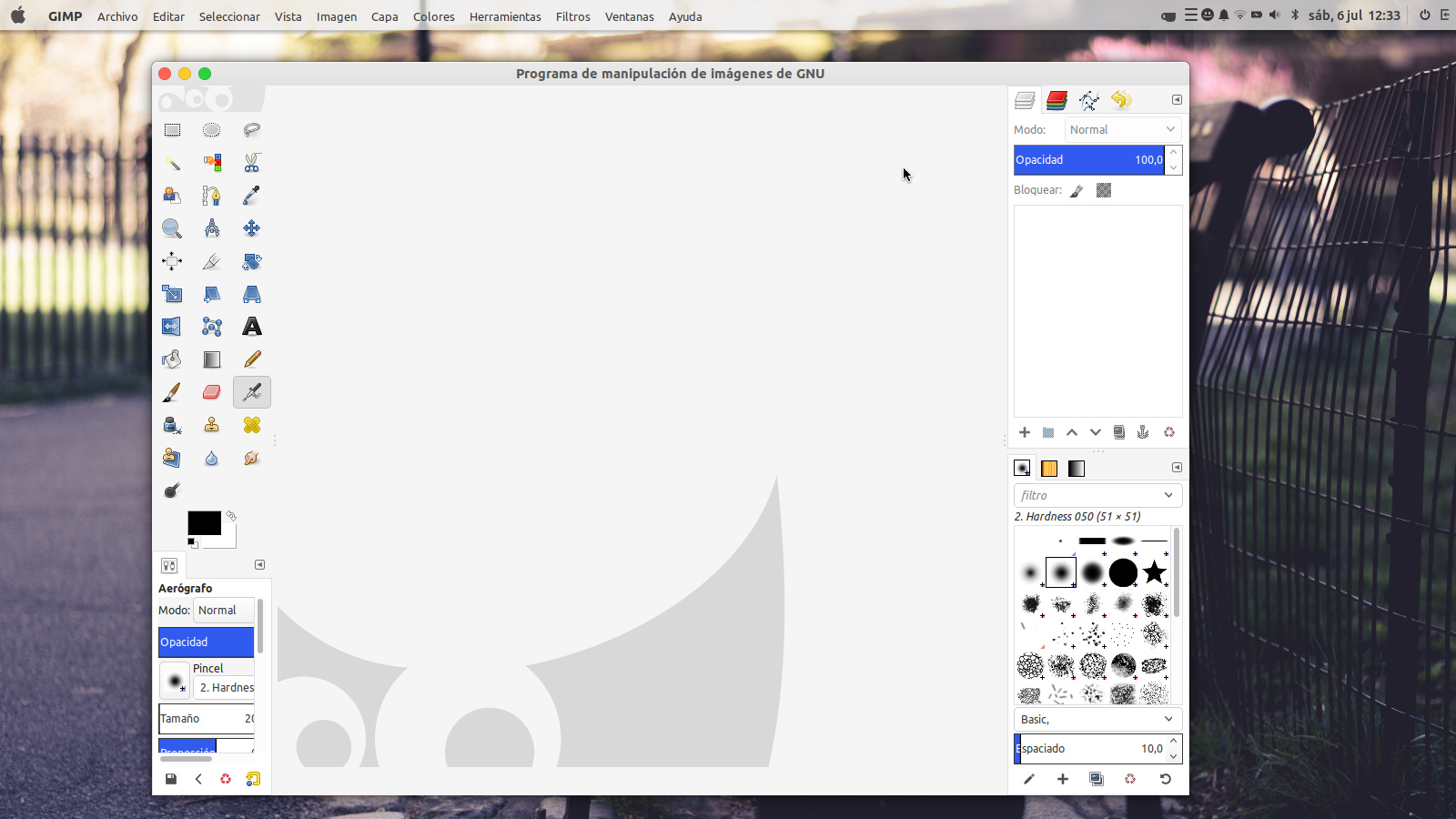Switch to the Gradients tab
The image size is (1456, 819).
[x=1077, y=469]
